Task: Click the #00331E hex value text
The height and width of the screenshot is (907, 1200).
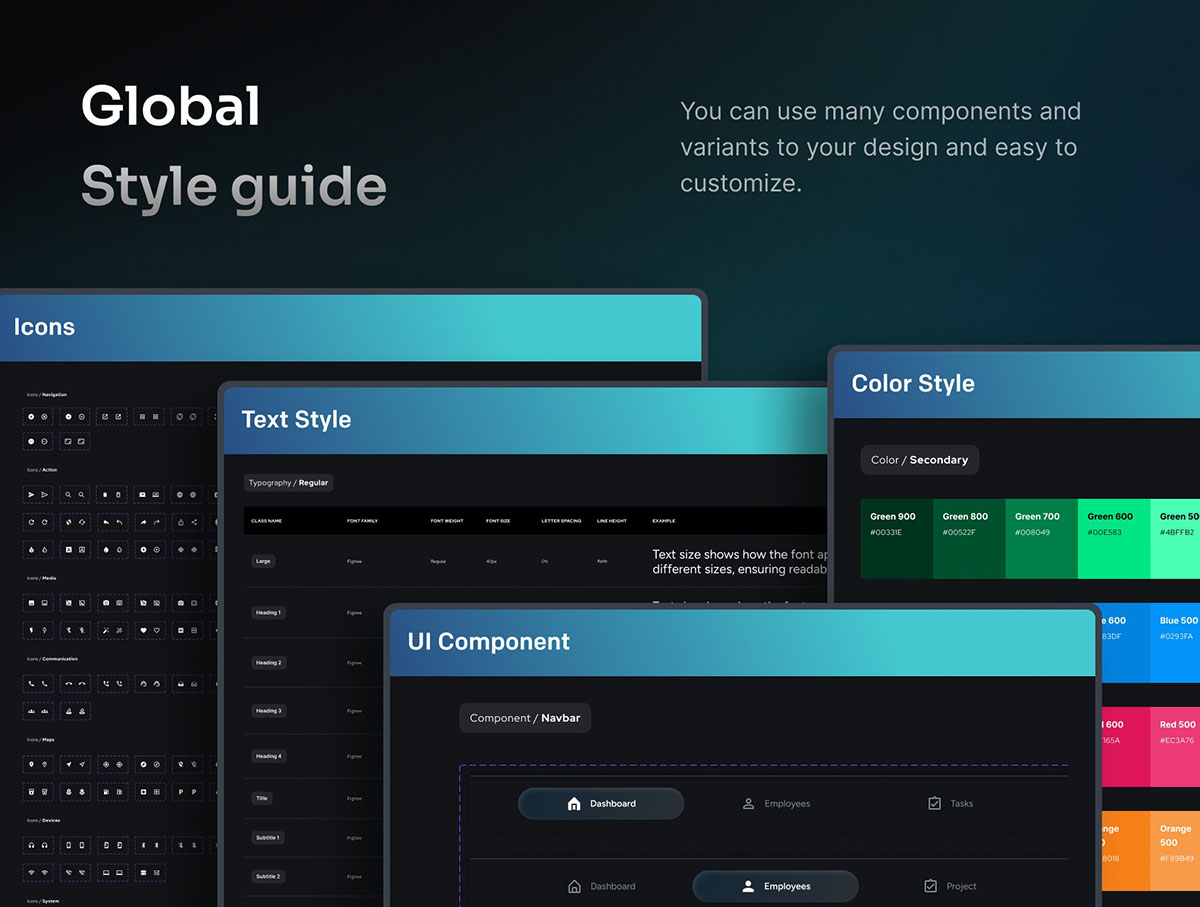Action: [886, 532]
